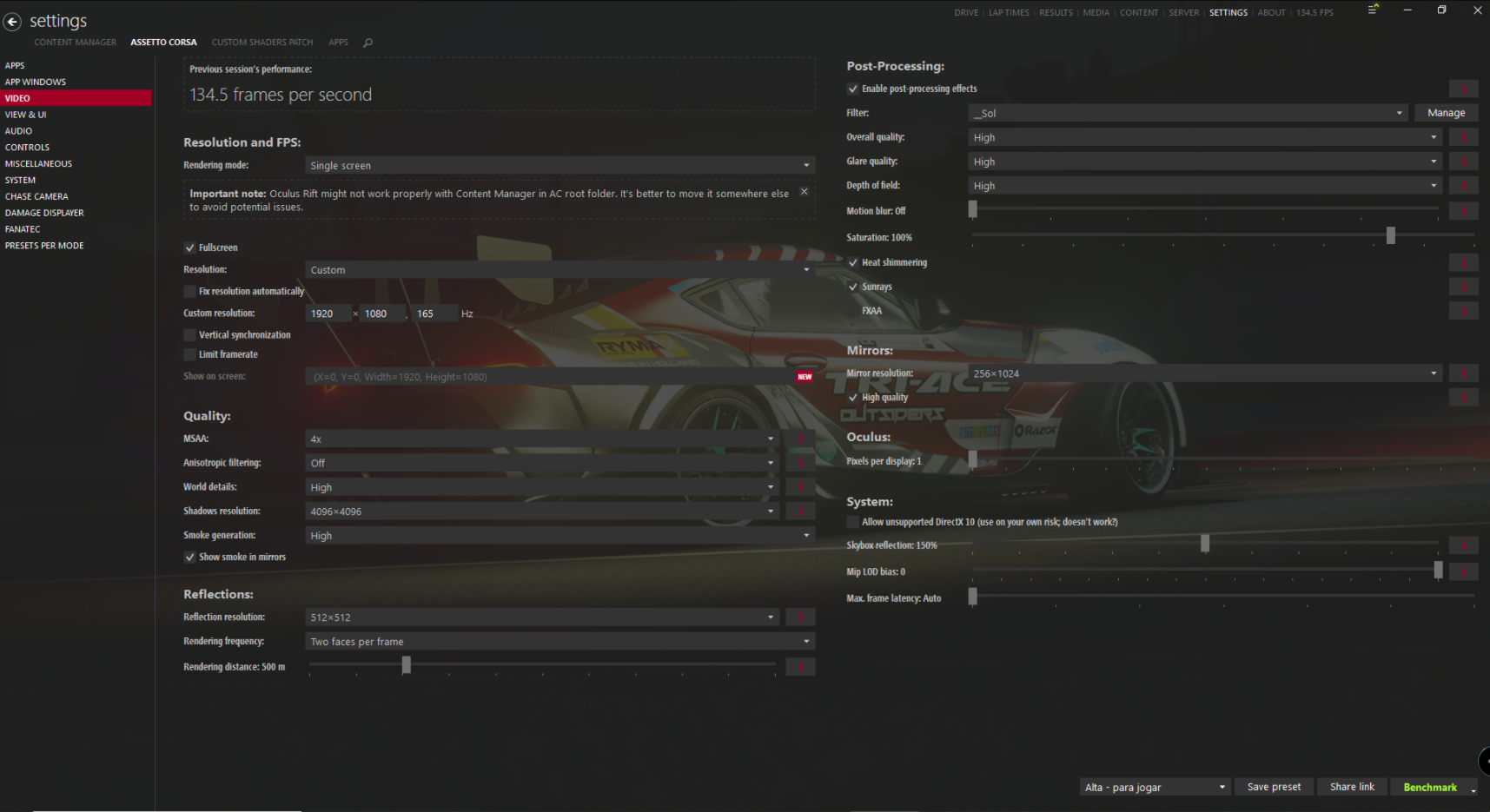Open the Custom Shaders Patch tab
The height and width of the screenshot is (812, 1490).
(x=262, y=43)
